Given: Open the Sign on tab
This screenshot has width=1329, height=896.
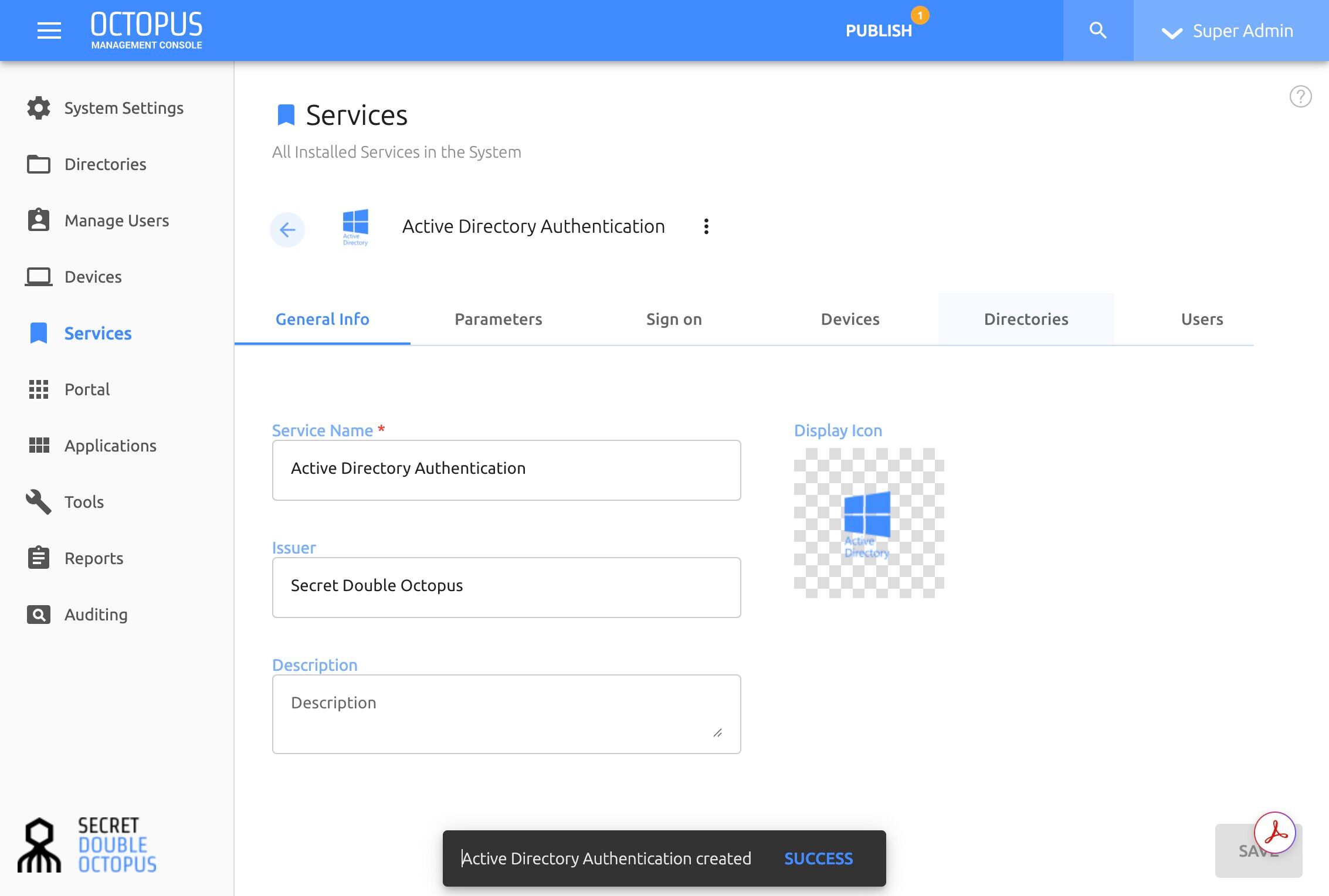Looking at the screenshot, I should tap(674, 319).
